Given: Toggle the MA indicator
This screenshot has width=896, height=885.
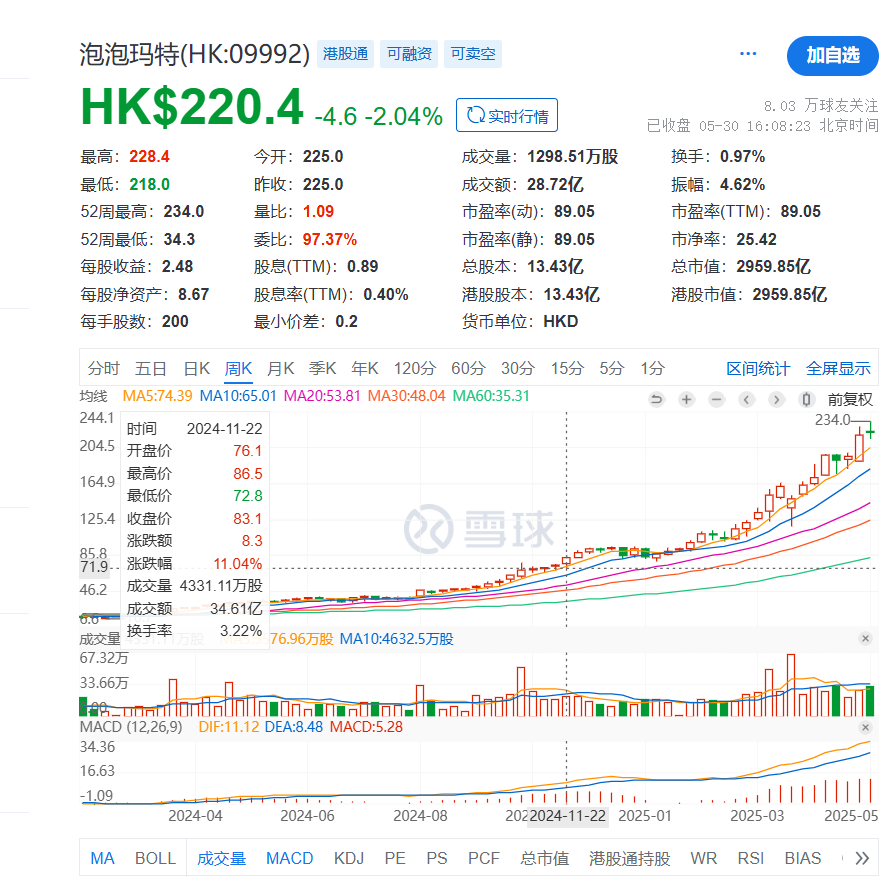Looking at the screenshot, I should pos(102,858).
